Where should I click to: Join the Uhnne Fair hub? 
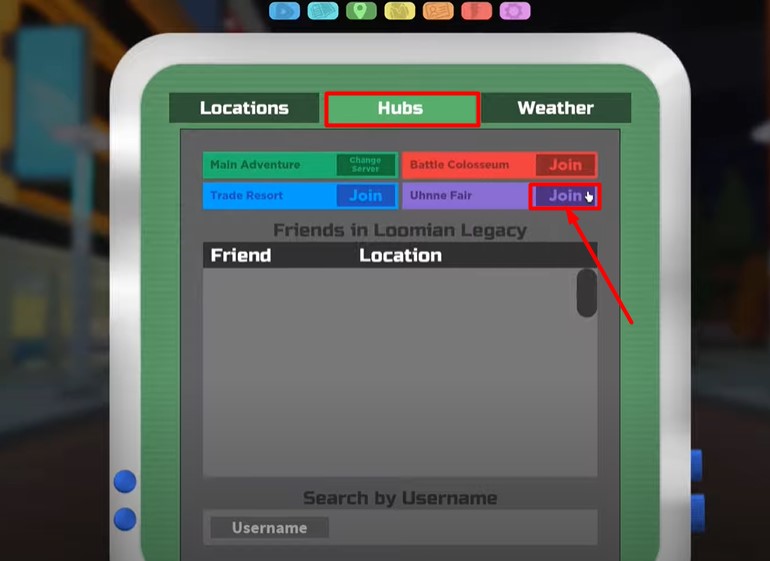tap(565, 196)
